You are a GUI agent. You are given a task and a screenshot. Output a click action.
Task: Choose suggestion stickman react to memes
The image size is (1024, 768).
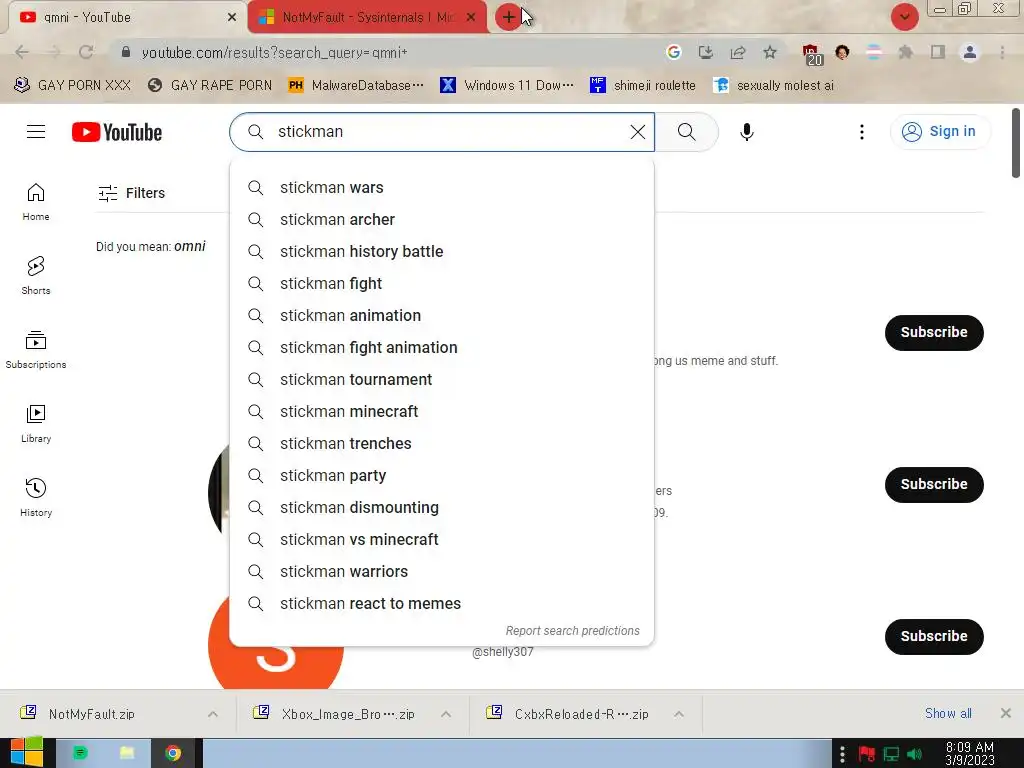coord(441,603)
